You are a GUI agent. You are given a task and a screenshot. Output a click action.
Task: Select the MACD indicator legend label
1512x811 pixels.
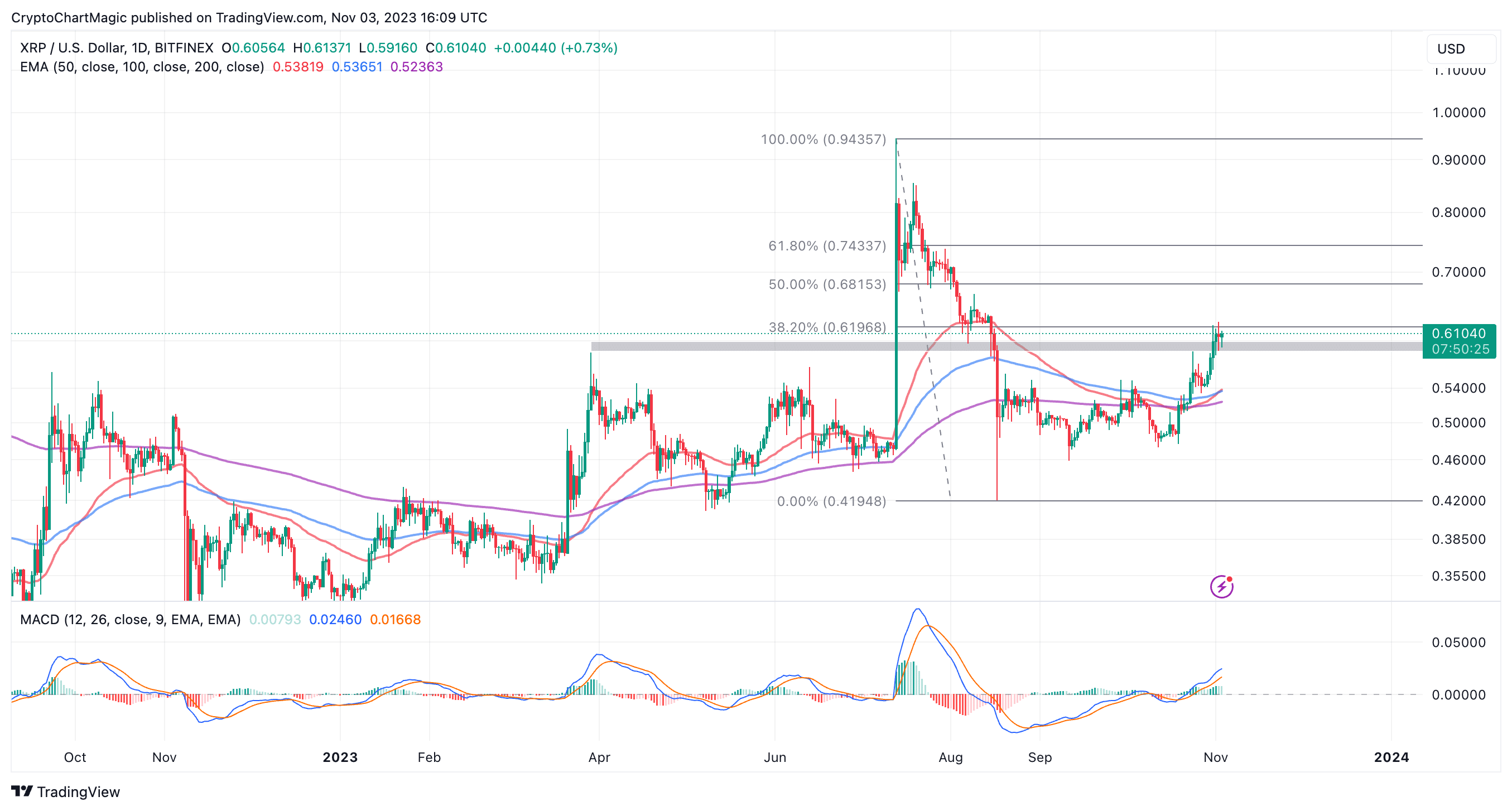(x=131, y=620)
